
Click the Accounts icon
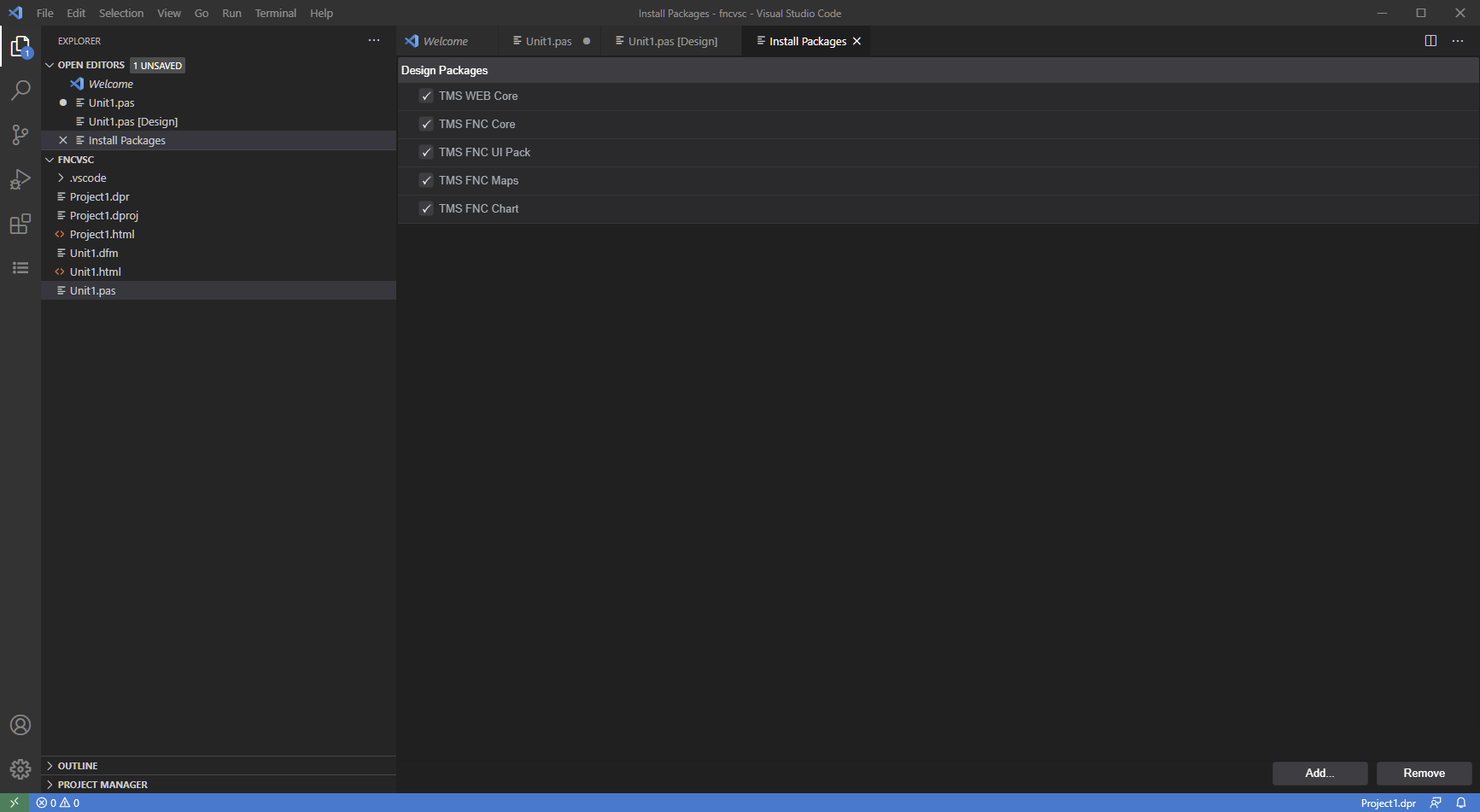point(20,725)
